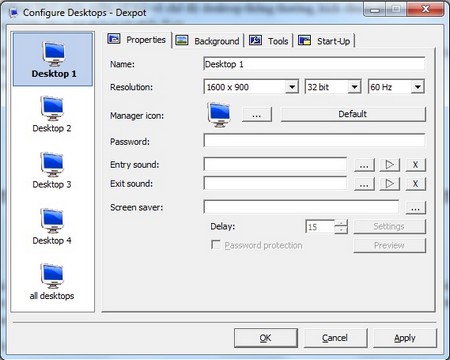Confirm with the OK button
450x360 pixels.
(266, 338)
